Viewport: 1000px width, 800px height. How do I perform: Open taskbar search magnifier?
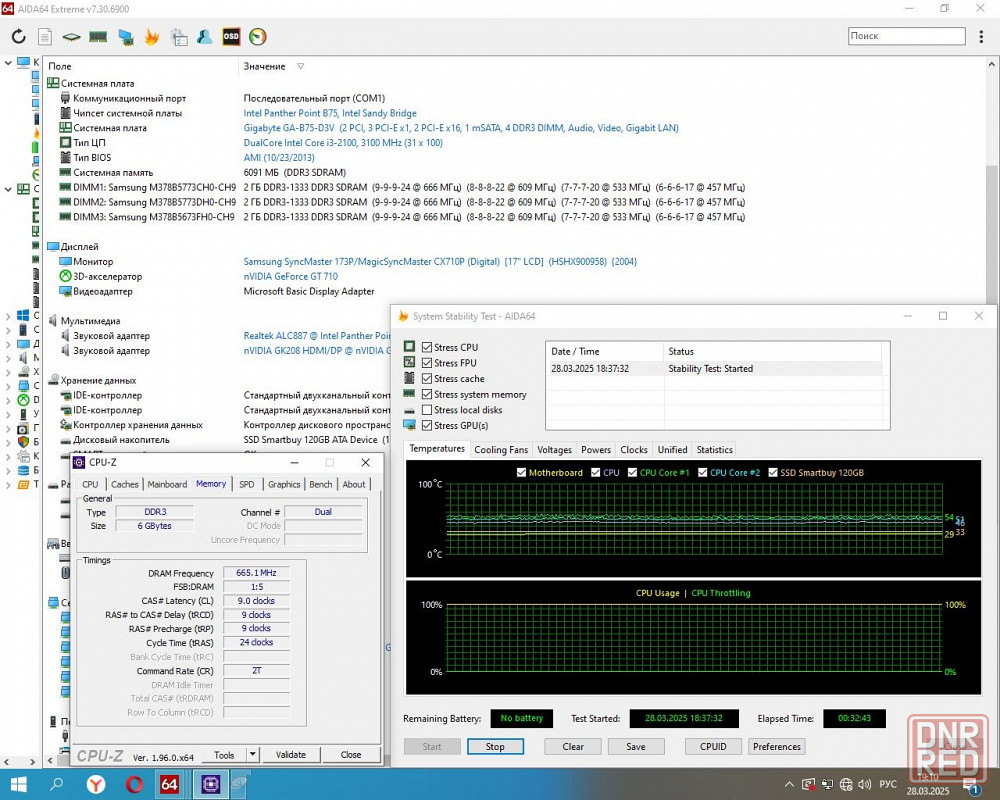57,784
